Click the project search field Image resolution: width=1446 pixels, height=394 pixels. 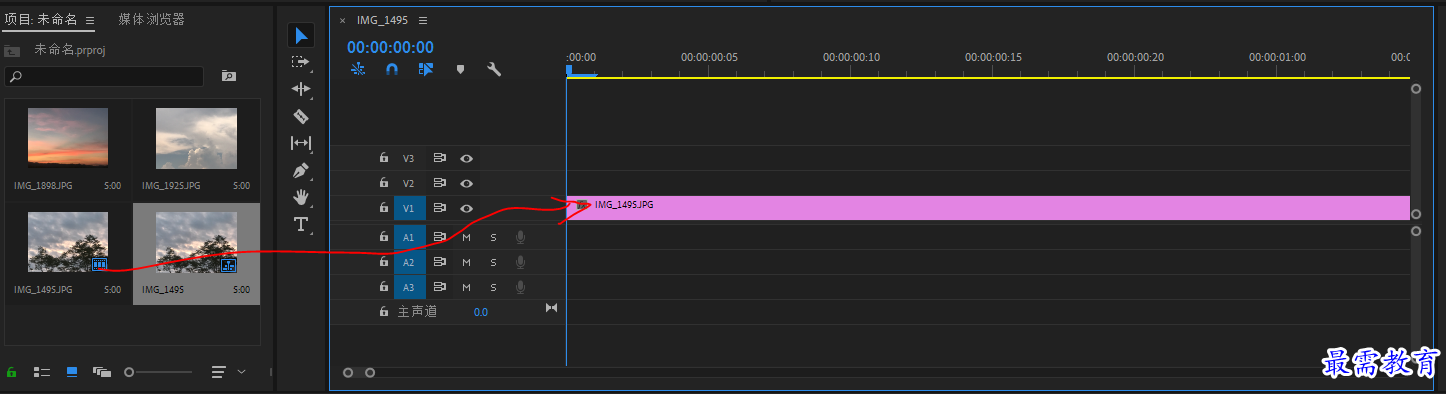(104, 76)
